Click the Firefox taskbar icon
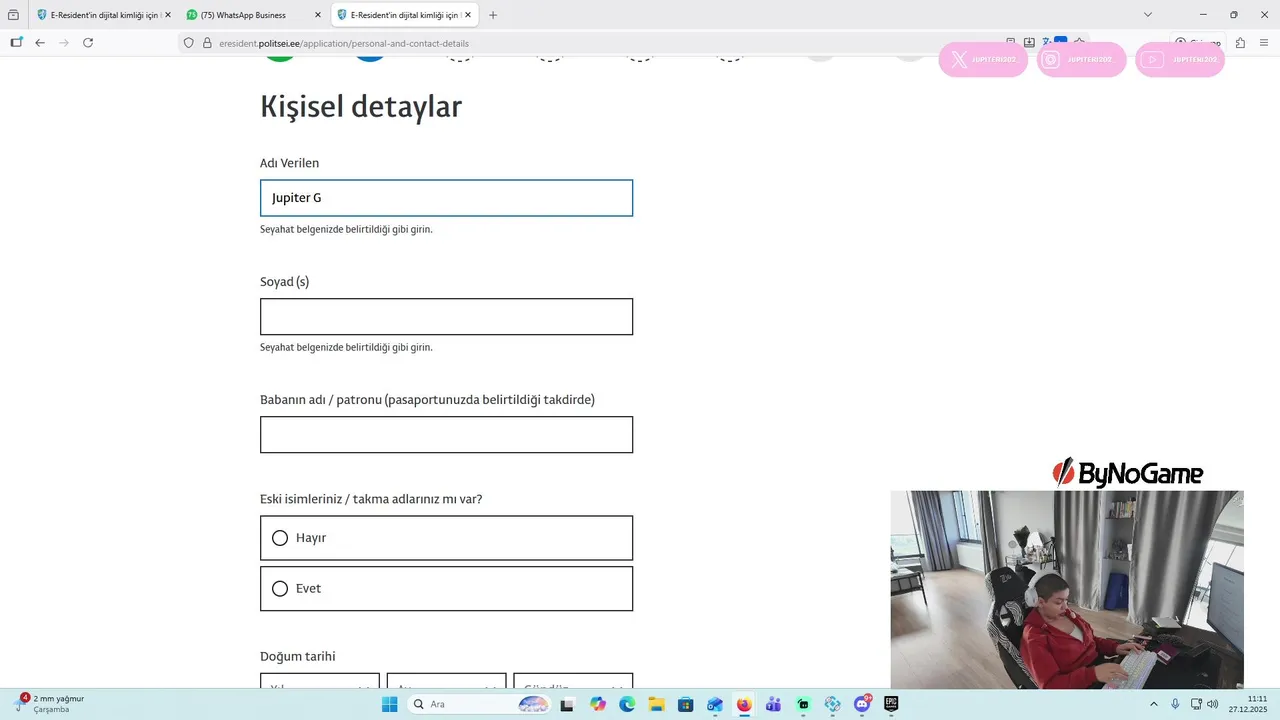 tap(744, 704)
